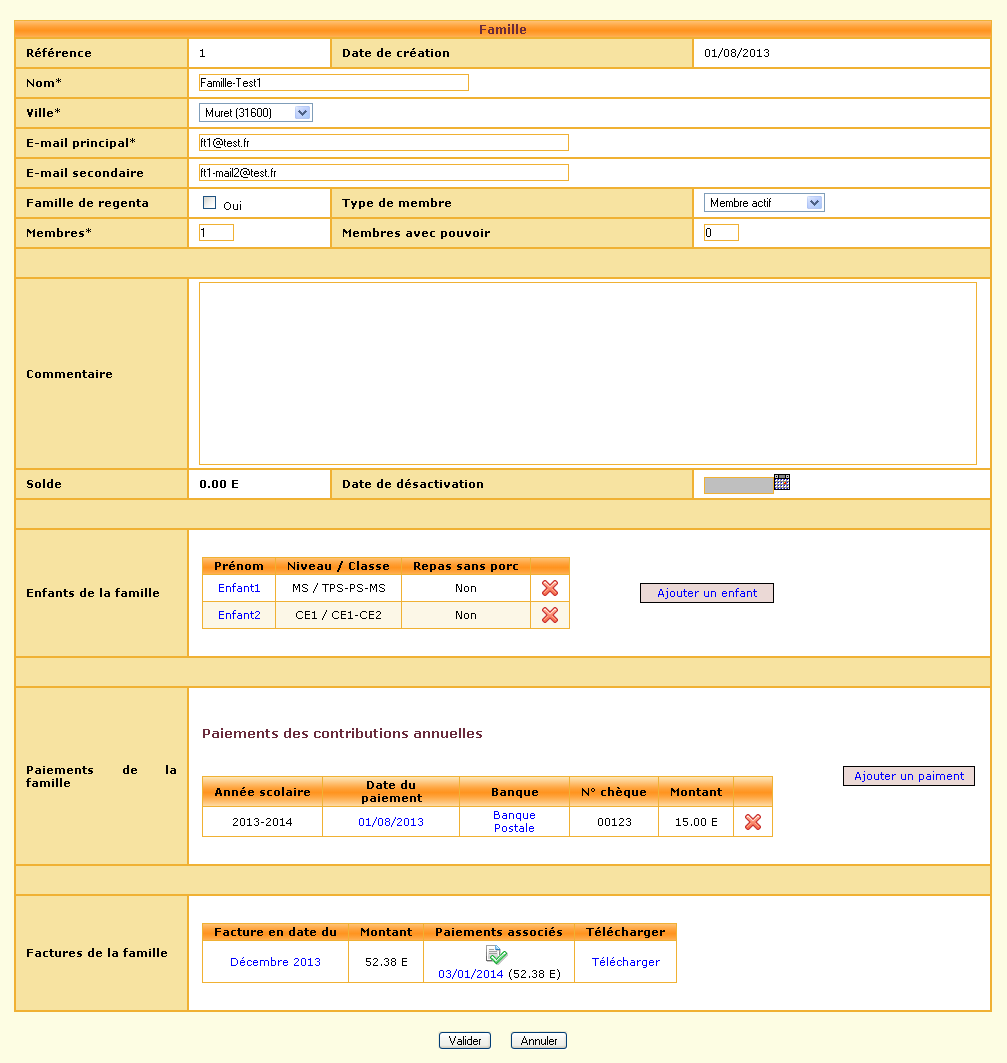Screen dimensions: 1007x1063
Task: Open the Enfant2 child link
Action: click(x=239, y=615)
